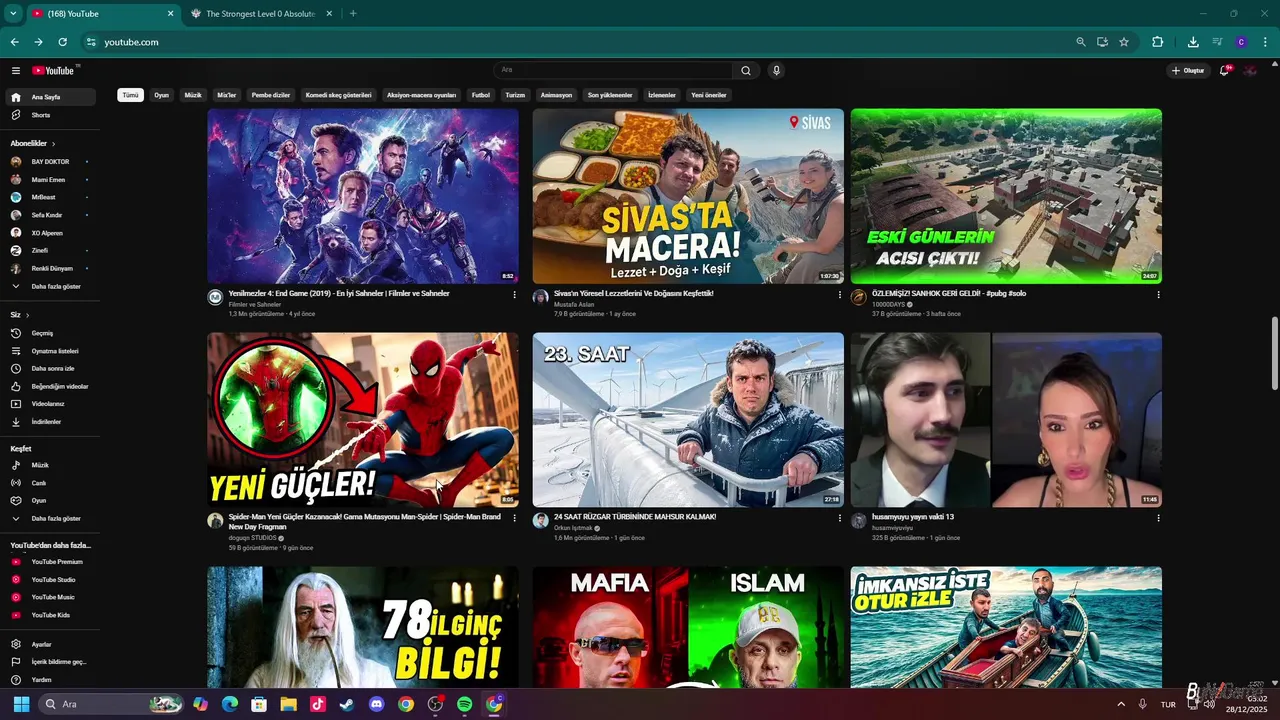Open Chrome extensions puzzle icon
The height and width of the screenshot is (720, 1280).
point(1158,42)
